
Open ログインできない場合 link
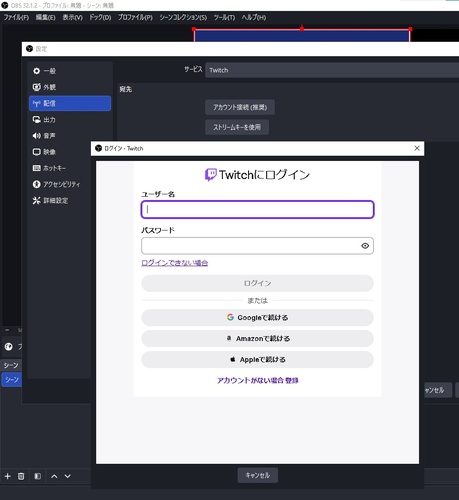(175, 263)
